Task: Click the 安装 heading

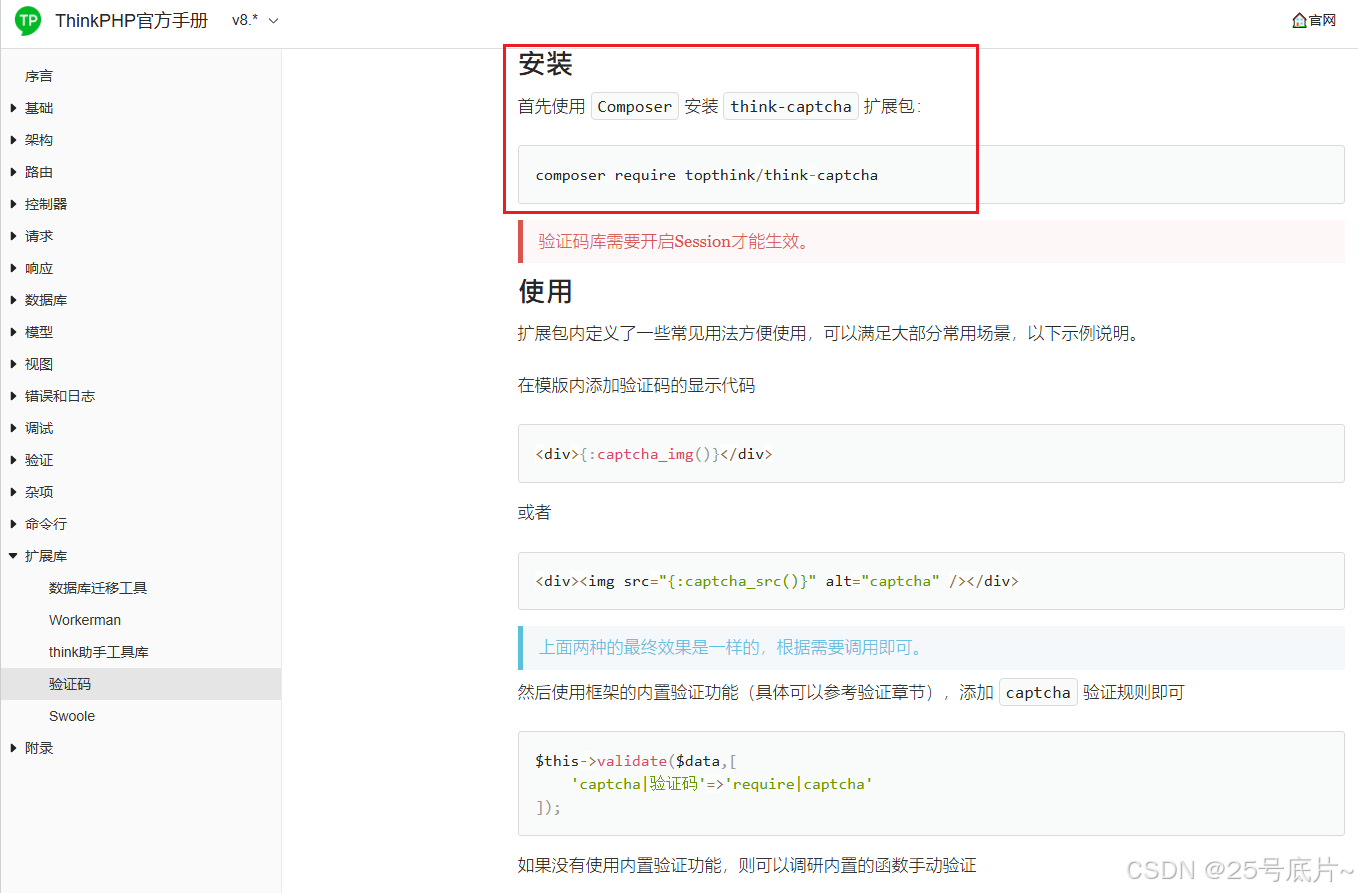Action: 545,64
